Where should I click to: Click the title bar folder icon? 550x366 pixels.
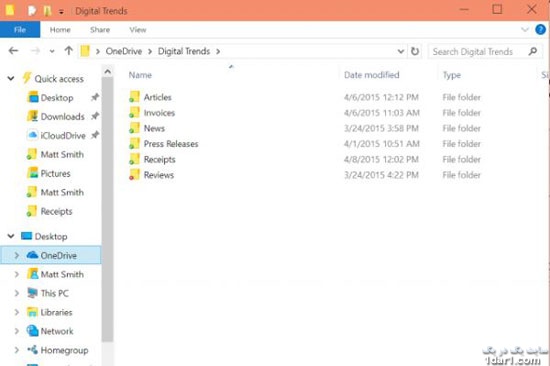[10, 10]
